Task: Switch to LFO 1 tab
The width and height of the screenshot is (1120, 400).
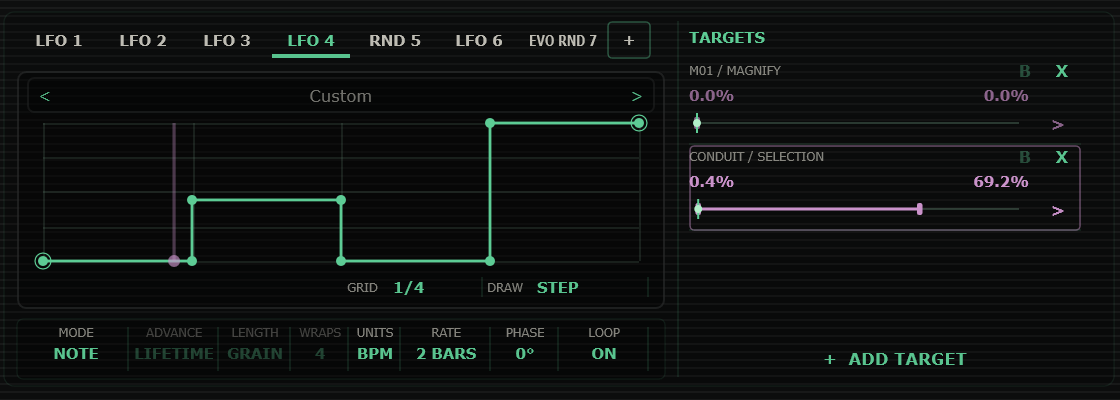Action: tap(59, 41)
